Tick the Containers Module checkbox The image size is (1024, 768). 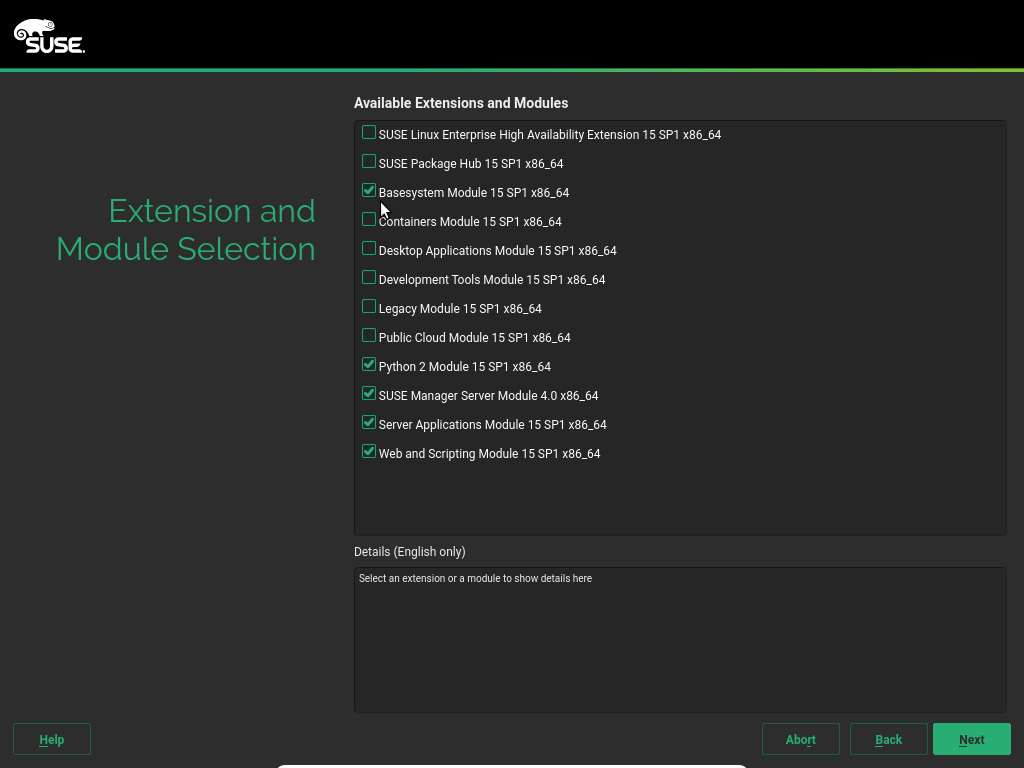pos(369,219)
